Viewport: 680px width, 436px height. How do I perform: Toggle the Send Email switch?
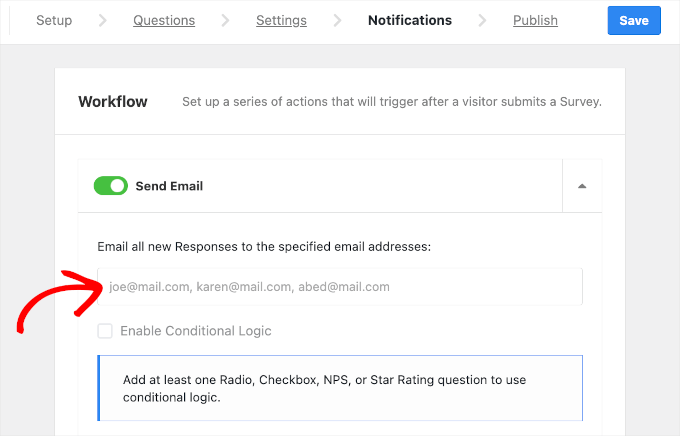(110, 186)
